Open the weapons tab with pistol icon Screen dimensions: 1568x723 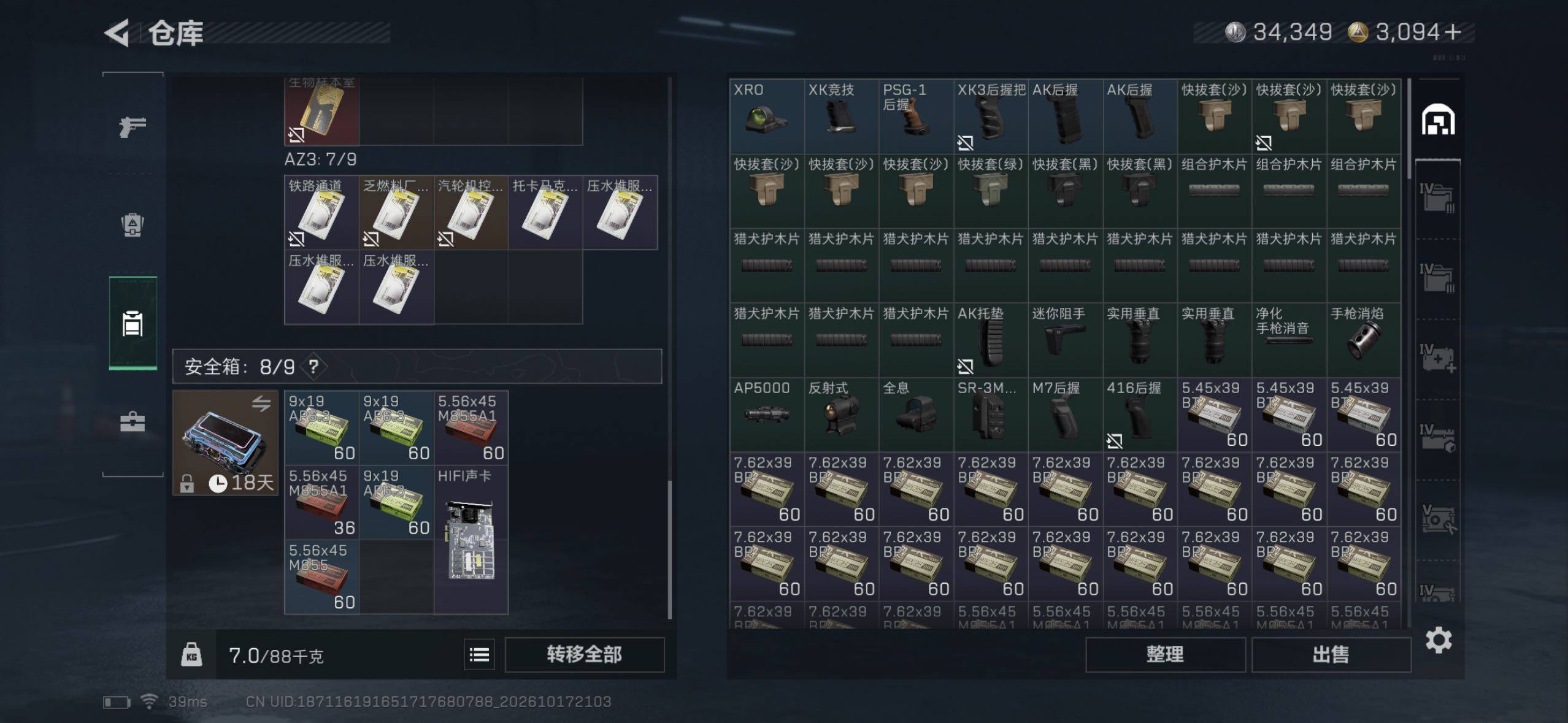133,127
